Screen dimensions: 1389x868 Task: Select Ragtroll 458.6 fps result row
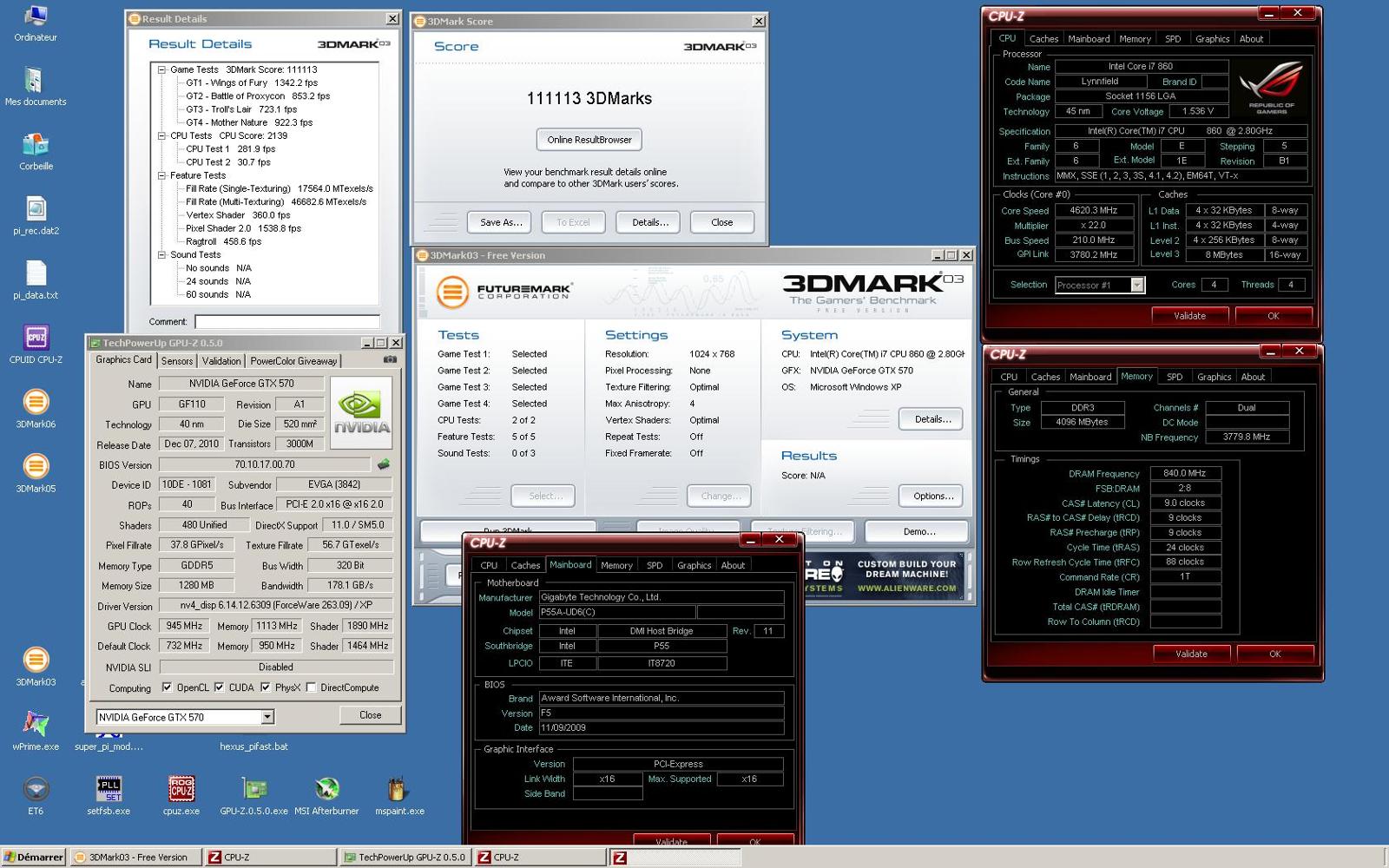tap(223, 242)
